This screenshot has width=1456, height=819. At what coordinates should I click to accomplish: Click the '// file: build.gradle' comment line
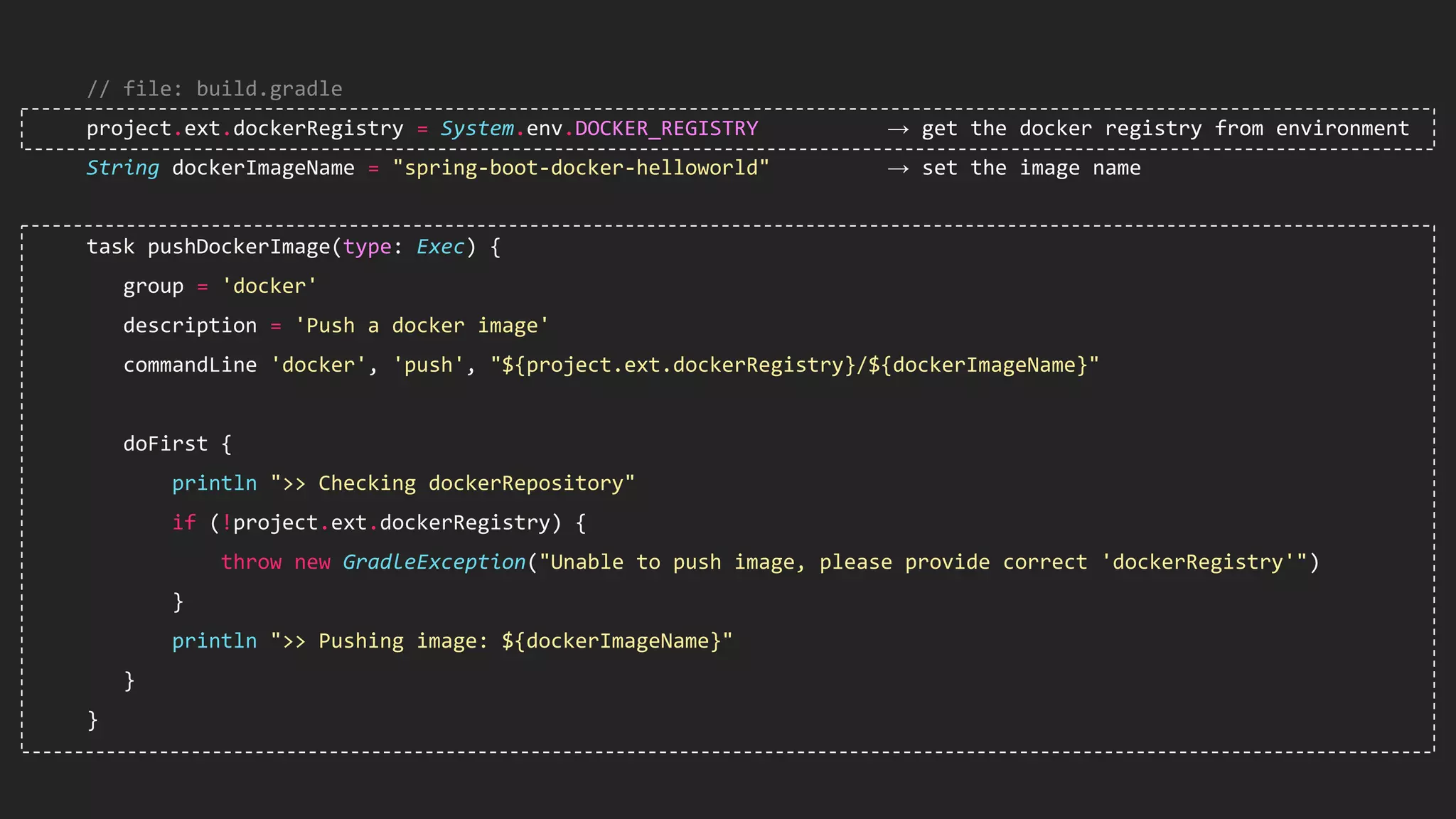[x=214, y=89]
